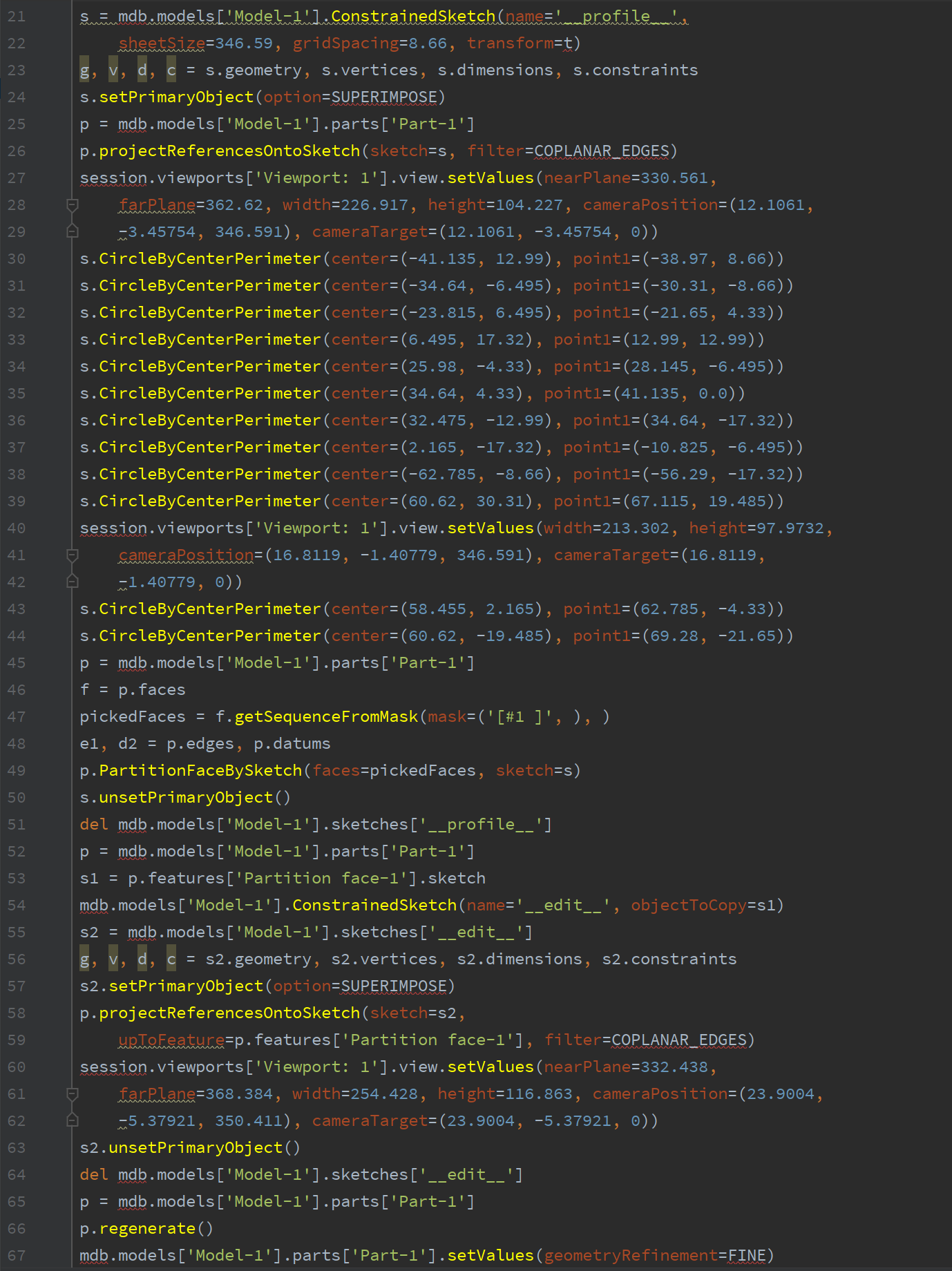Click value '-23.815' on line 32
This screenshot has height=1271, width=952.
(x=442, y=312)
